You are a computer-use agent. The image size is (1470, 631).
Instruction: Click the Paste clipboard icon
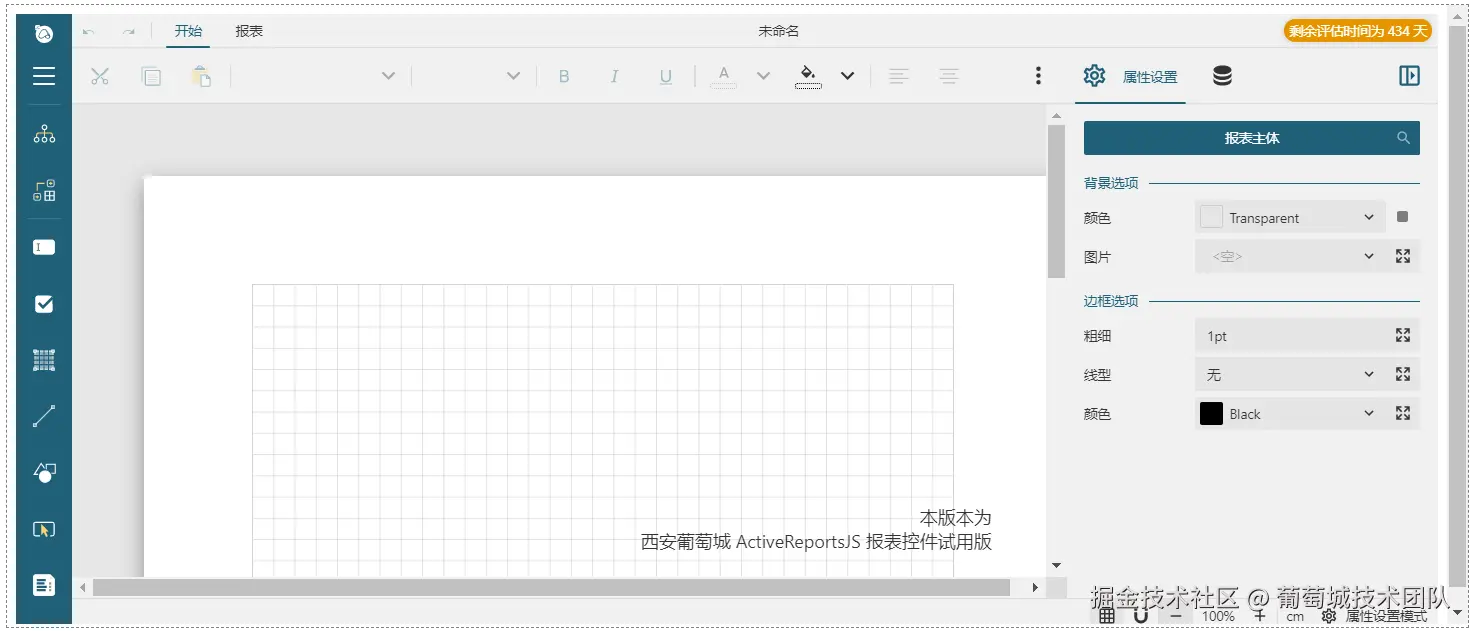[x=202, y=76]
